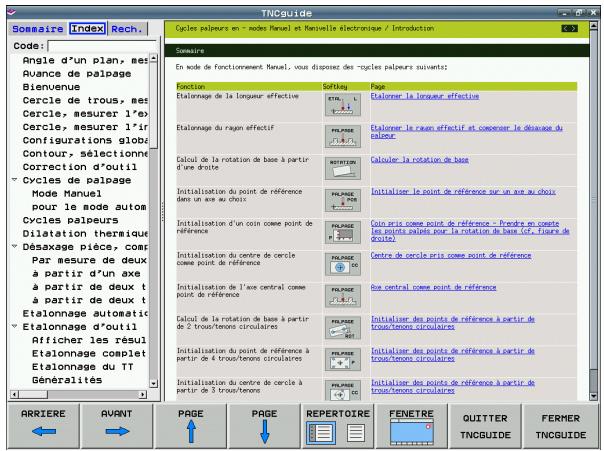The image size is (604, 451).
Task: Open link Initialiser le point de référence sur un axe
Action: 463,192
